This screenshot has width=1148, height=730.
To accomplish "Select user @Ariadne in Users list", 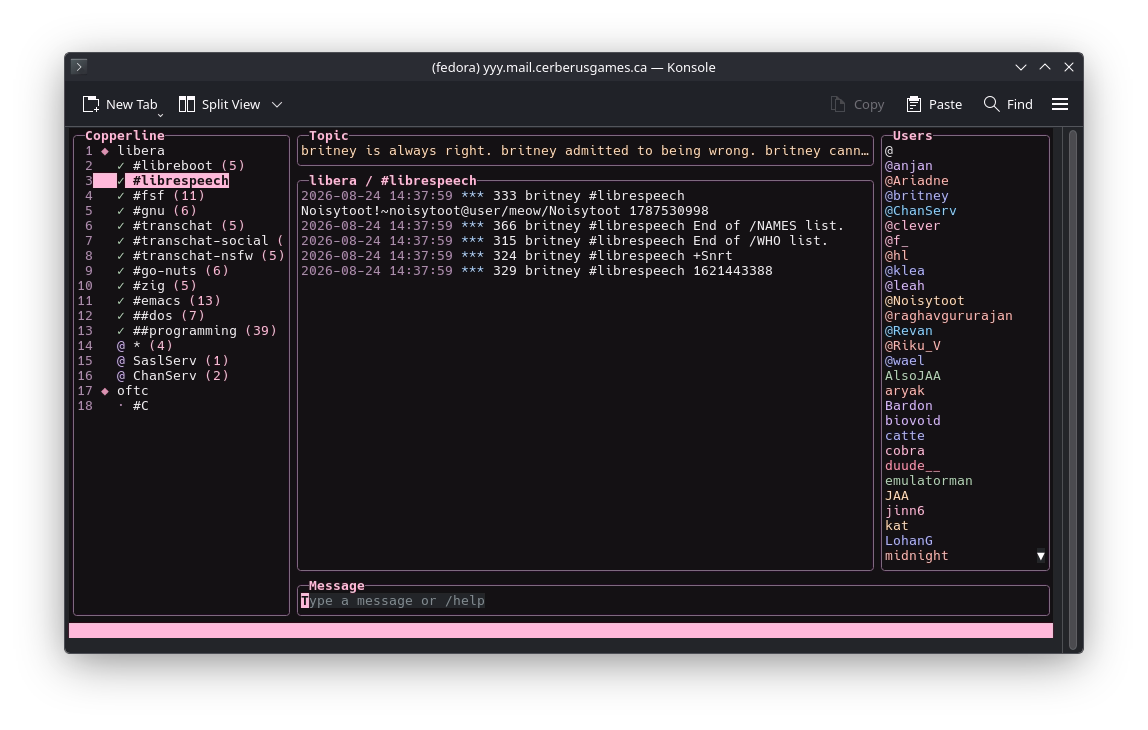I will pos(917,181).
